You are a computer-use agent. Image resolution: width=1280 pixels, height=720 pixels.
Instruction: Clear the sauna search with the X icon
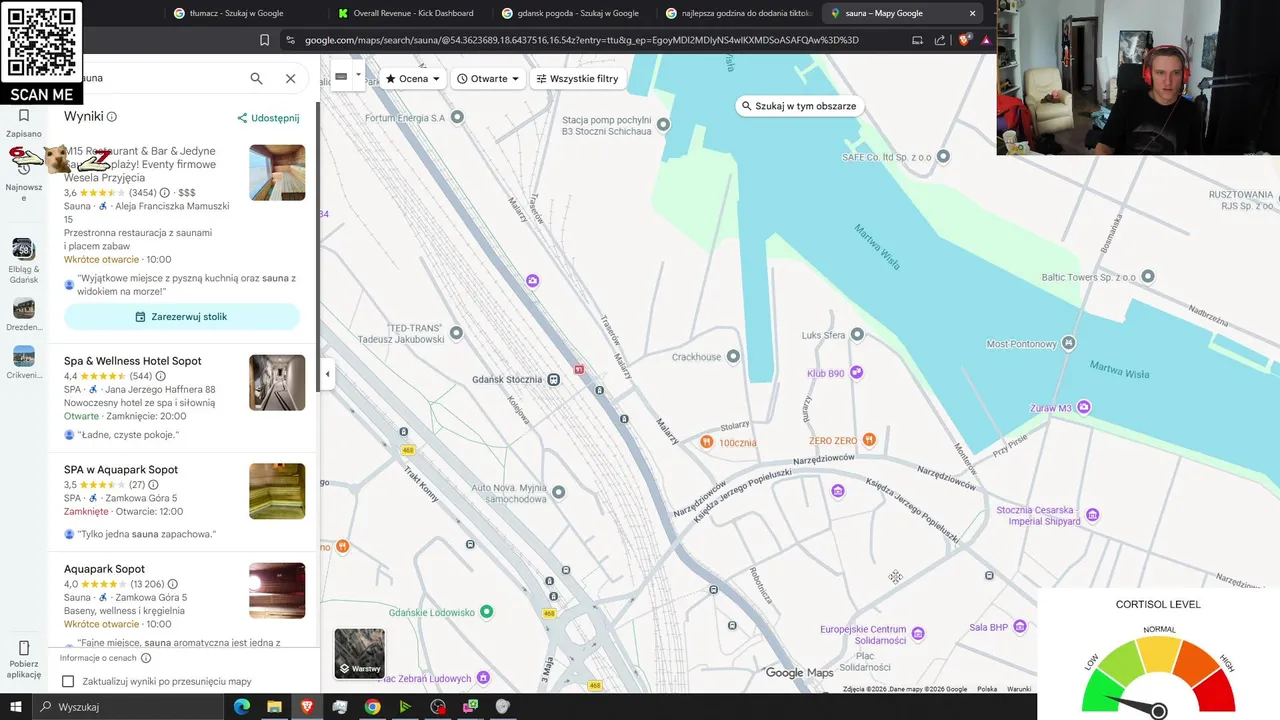tap(290, 78)
